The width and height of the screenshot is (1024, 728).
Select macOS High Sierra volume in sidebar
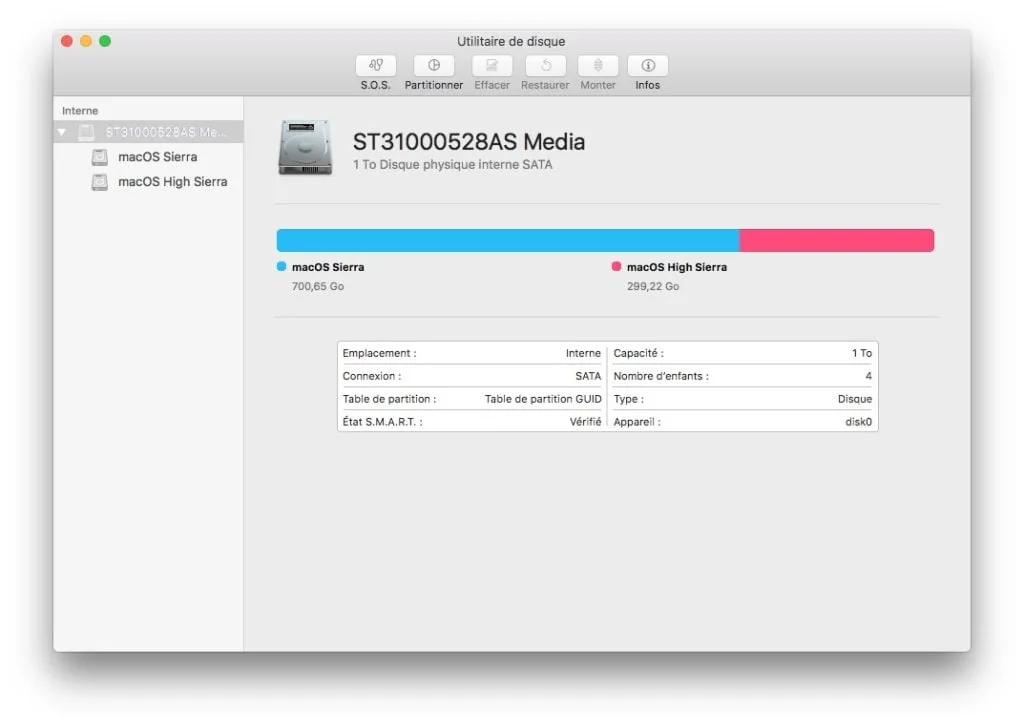(x=149, y=182)
